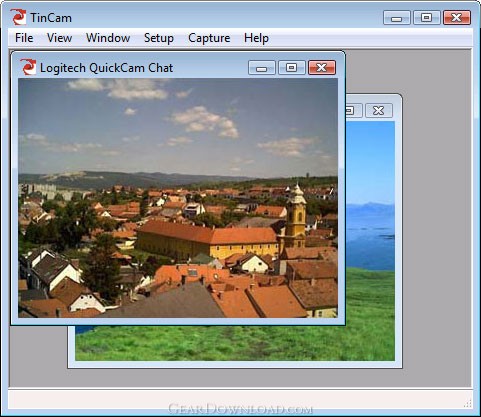The width and height of the screenshot is (481, 417).
Task: Close the main TinCam window
Action: coord(457,18)
